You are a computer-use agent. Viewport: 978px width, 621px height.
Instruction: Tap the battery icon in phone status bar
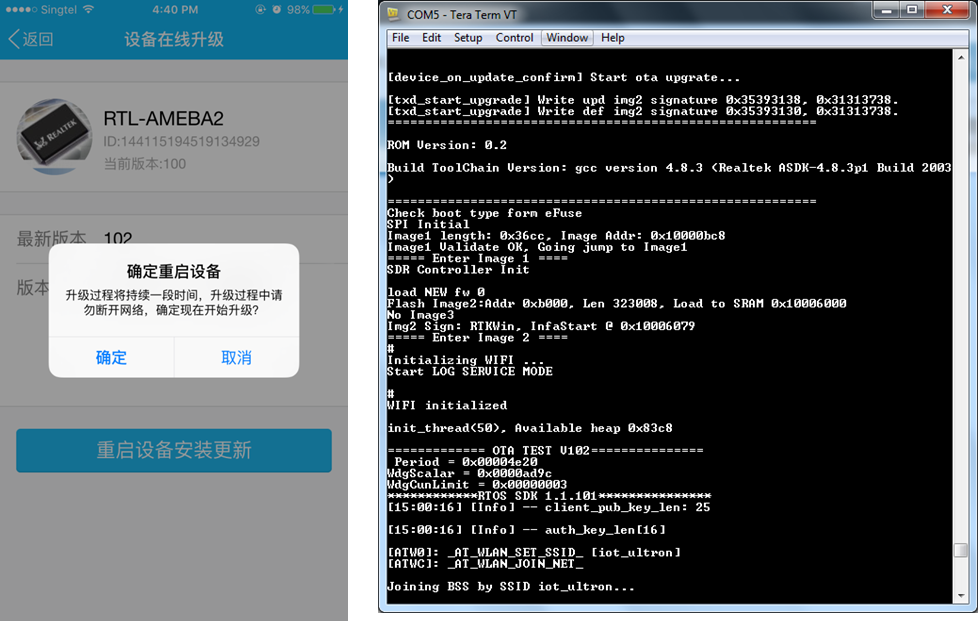click(324, 9)
